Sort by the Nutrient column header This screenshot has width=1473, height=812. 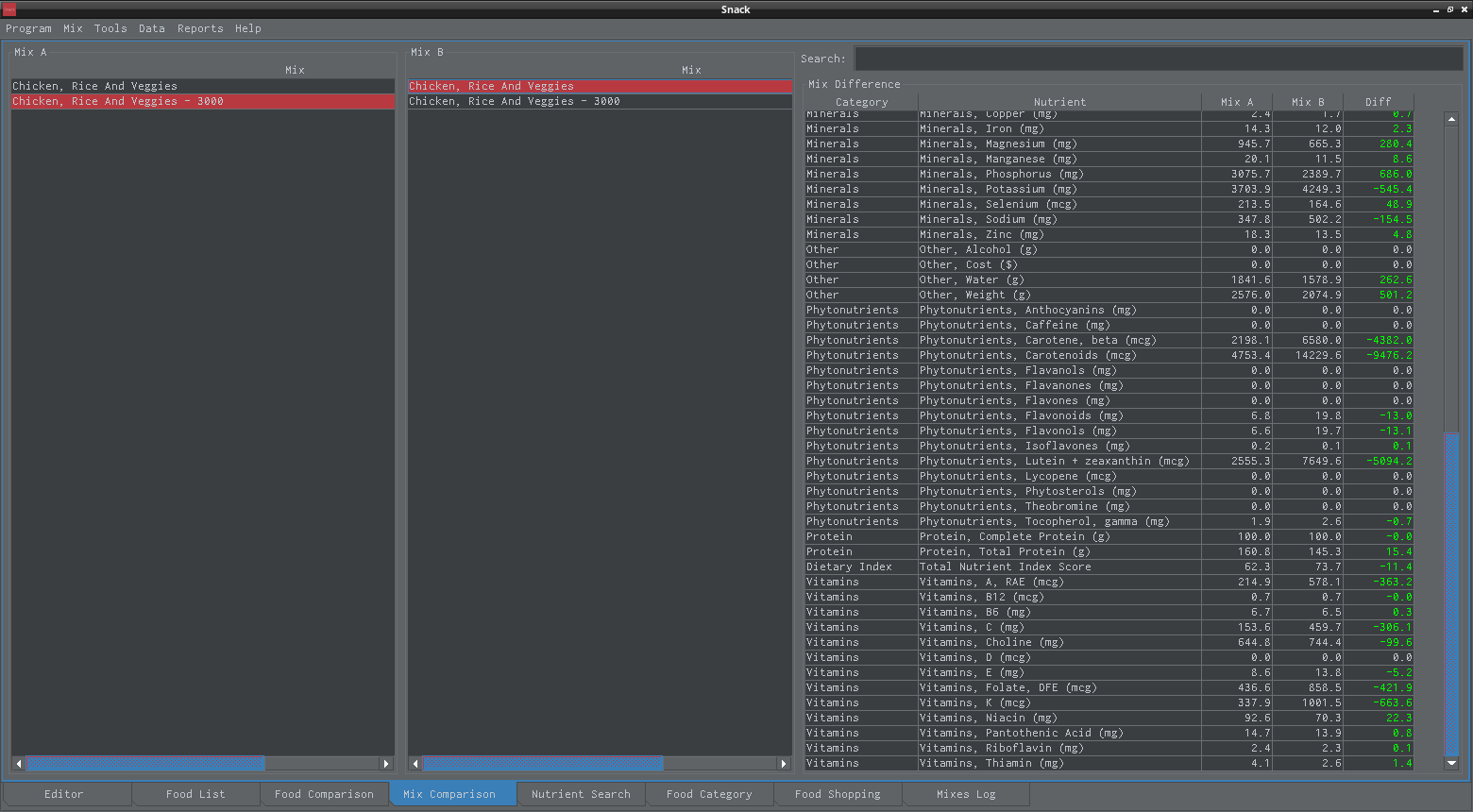1059,102
